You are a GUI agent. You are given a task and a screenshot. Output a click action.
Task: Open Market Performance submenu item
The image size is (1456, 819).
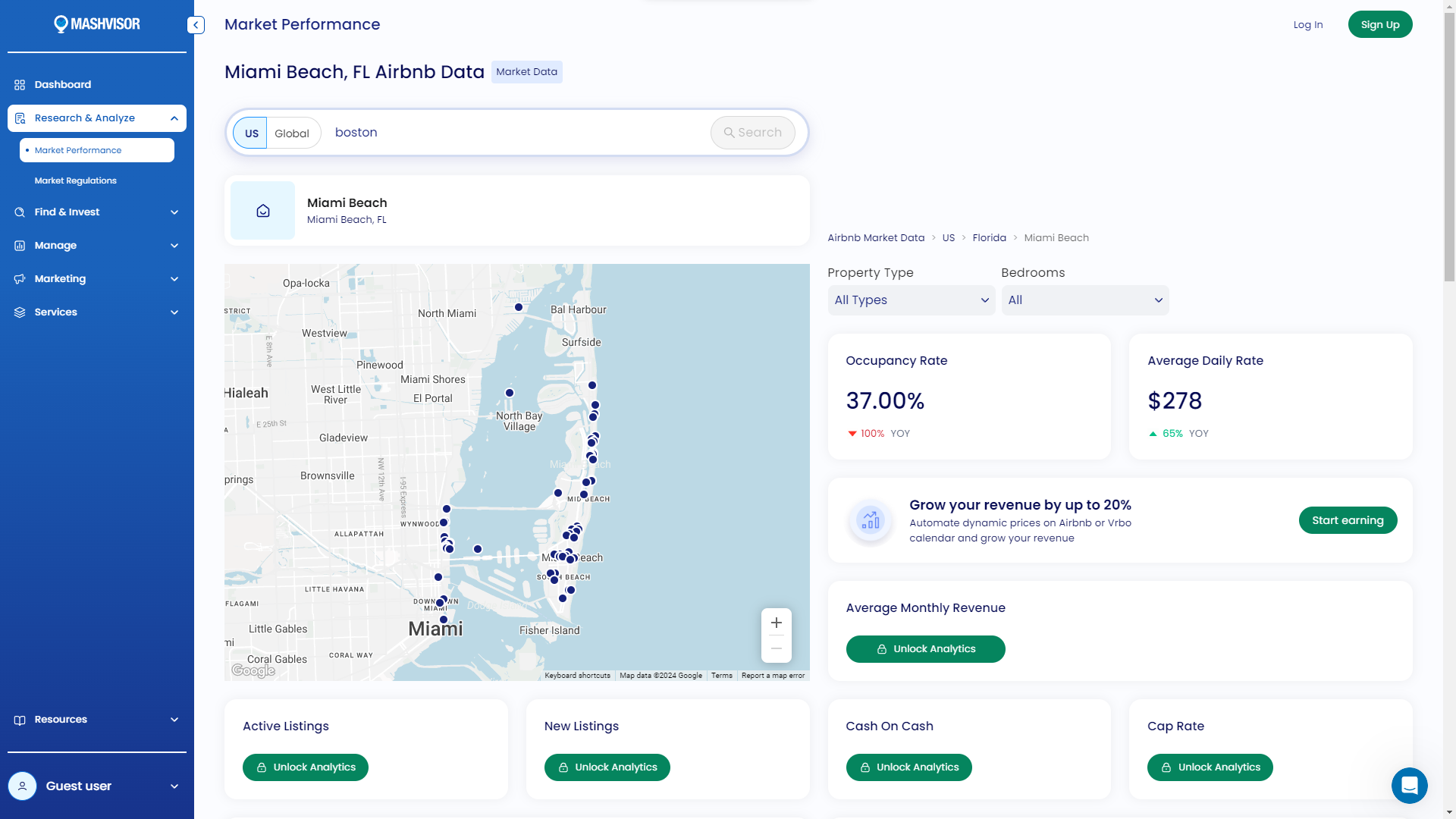click(97, 150)
